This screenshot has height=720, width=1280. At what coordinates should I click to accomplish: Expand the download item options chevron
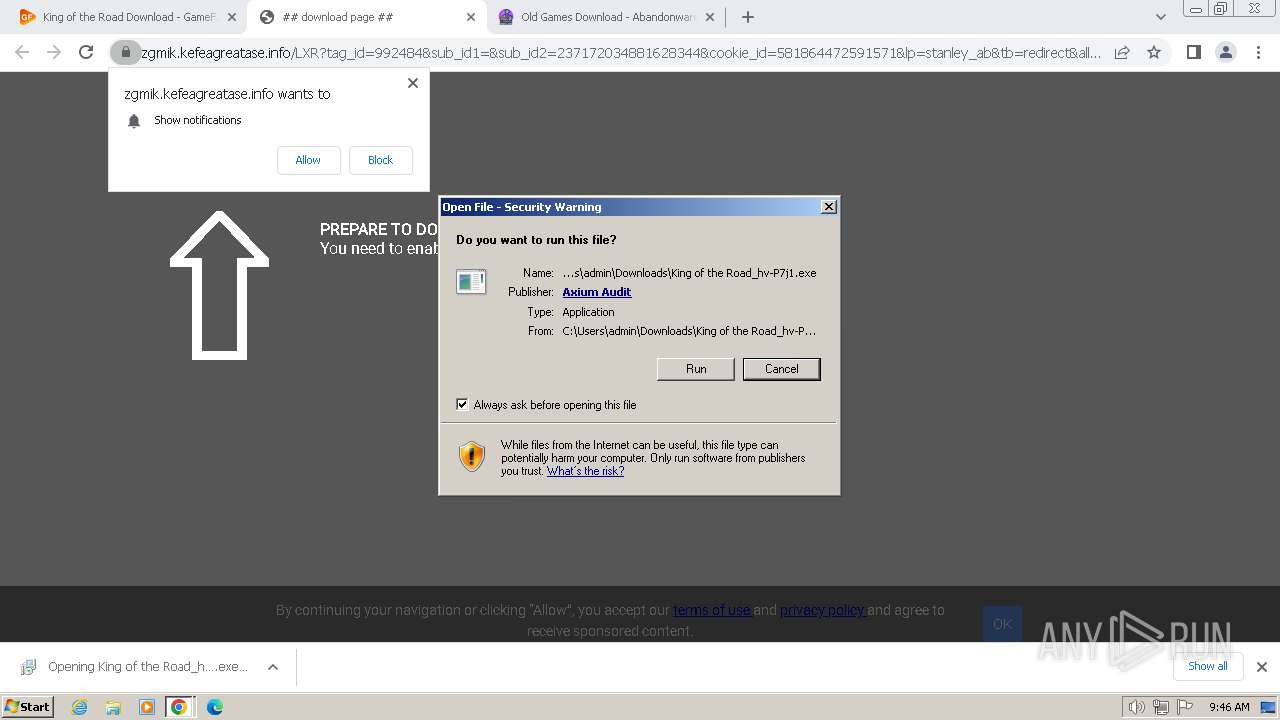pyautogui.click(x=272, y=667)
